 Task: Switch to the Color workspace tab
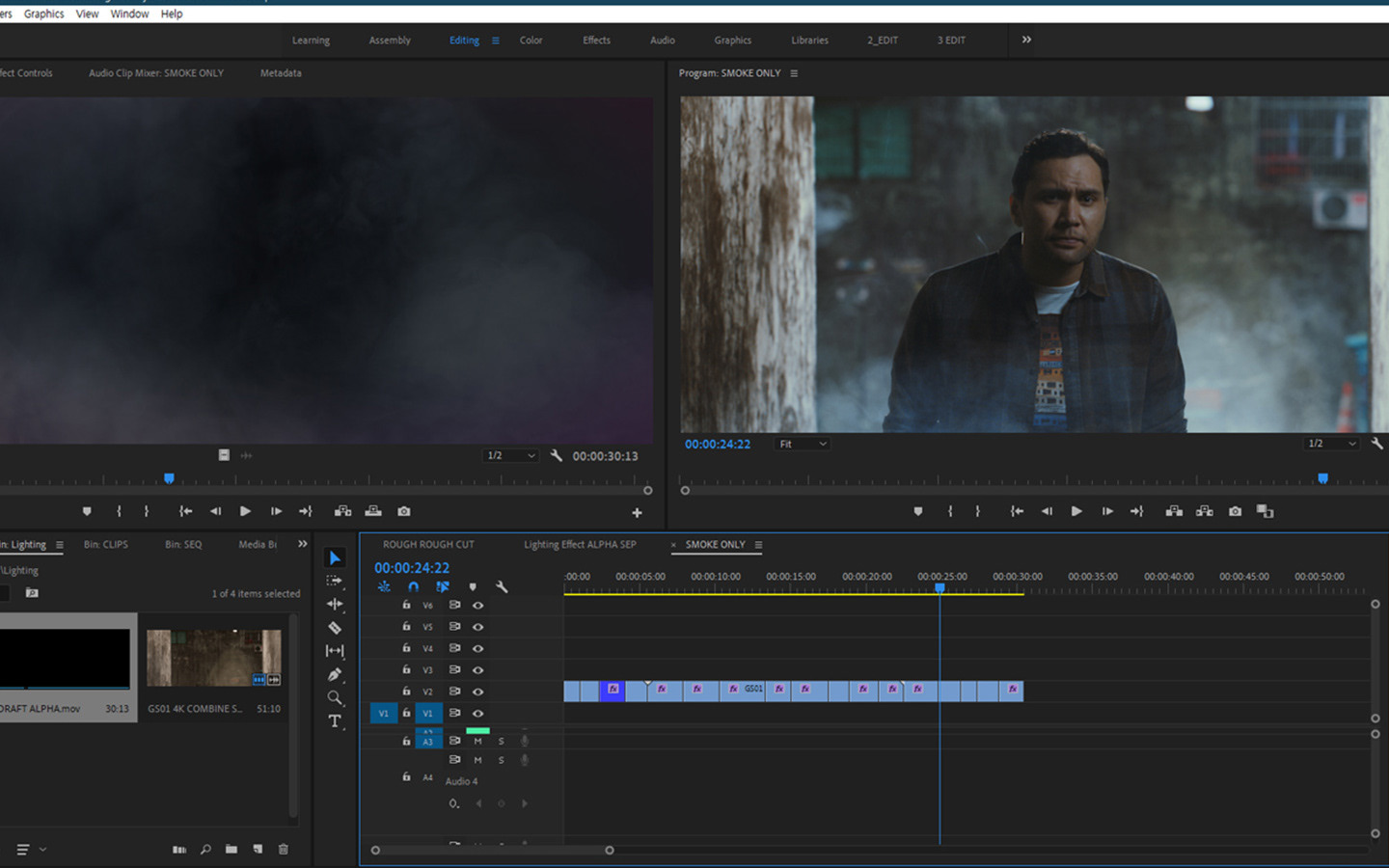coord(531,41)
